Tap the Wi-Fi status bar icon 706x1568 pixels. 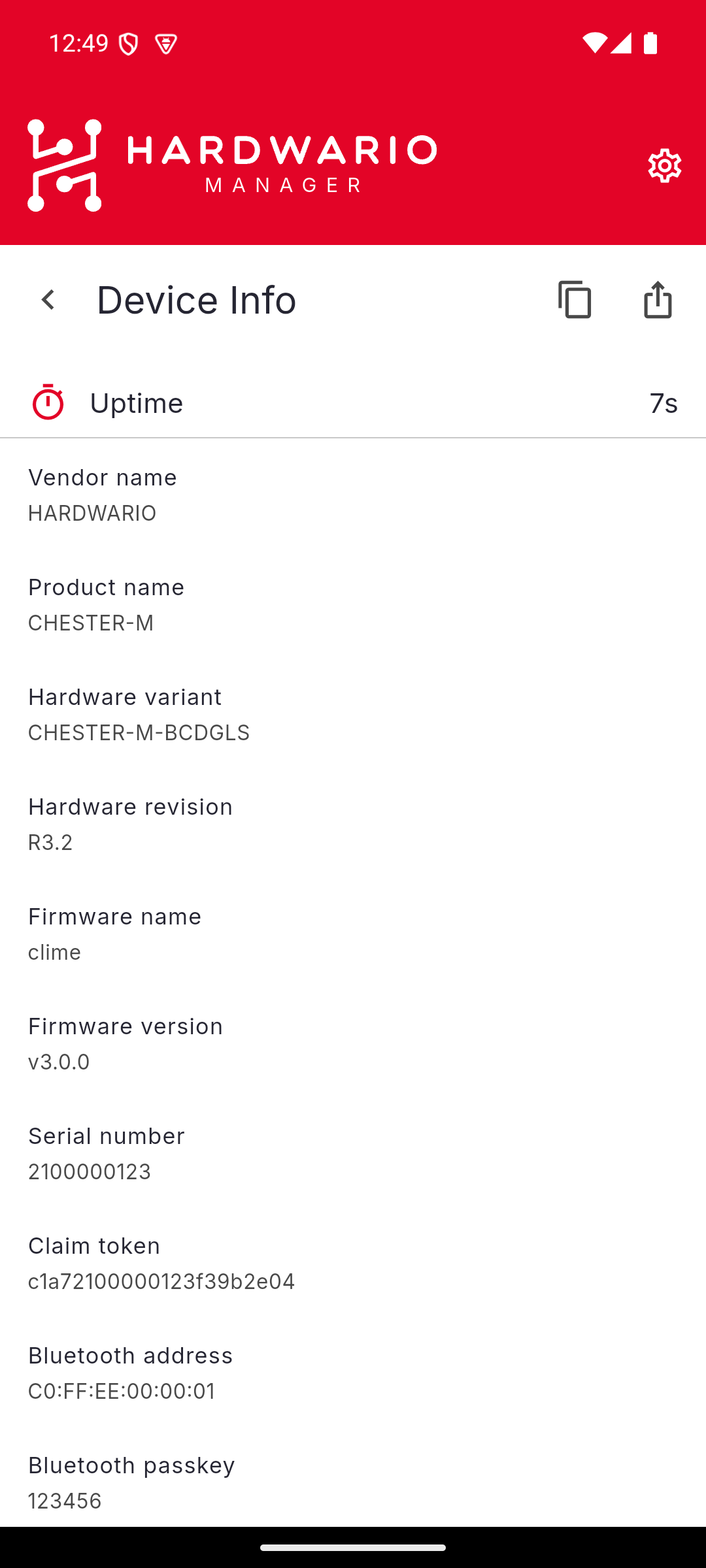pyautogui.click(x=594, y=43)
